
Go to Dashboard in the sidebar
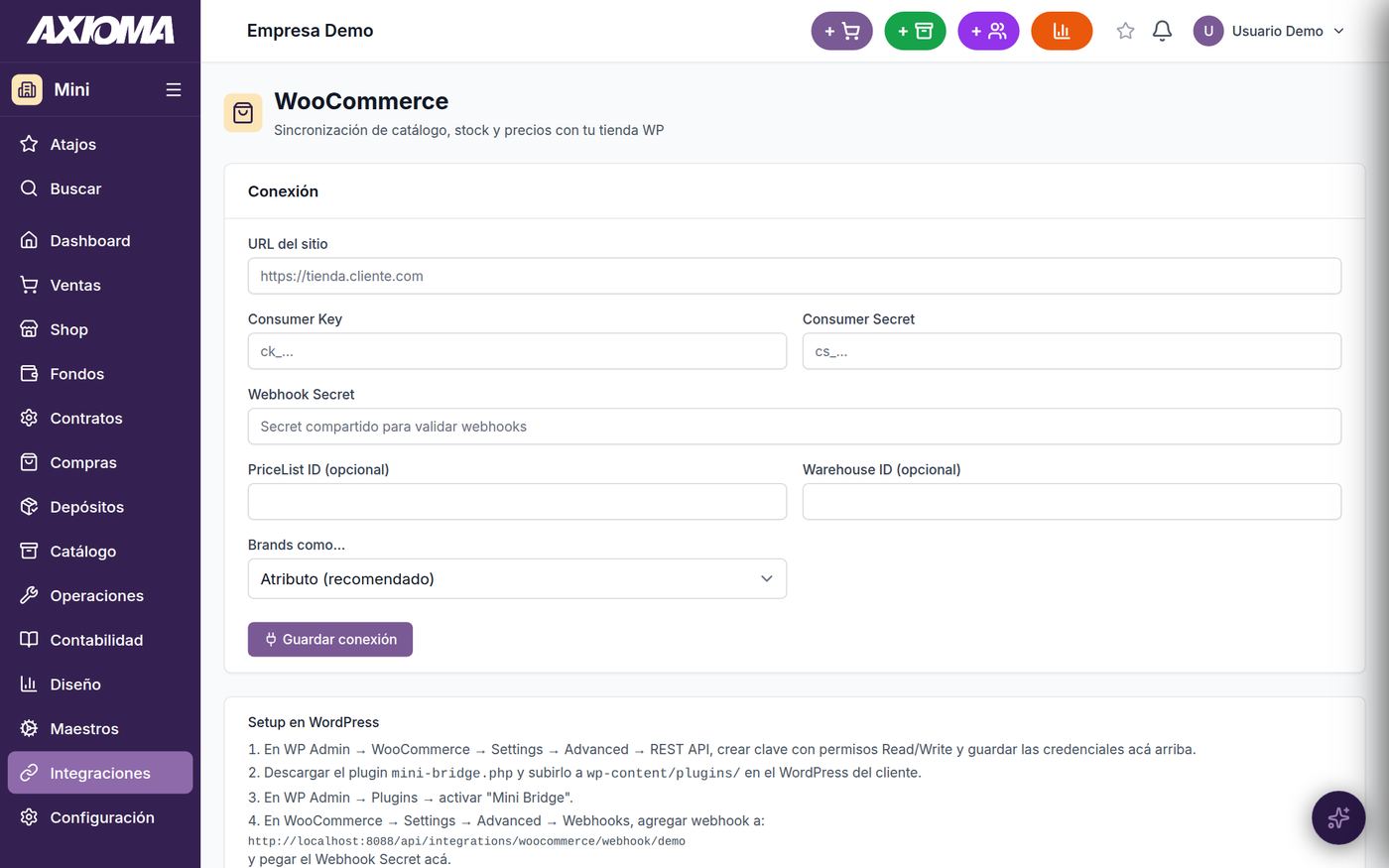pyautogui.click(x=100, y=240)
